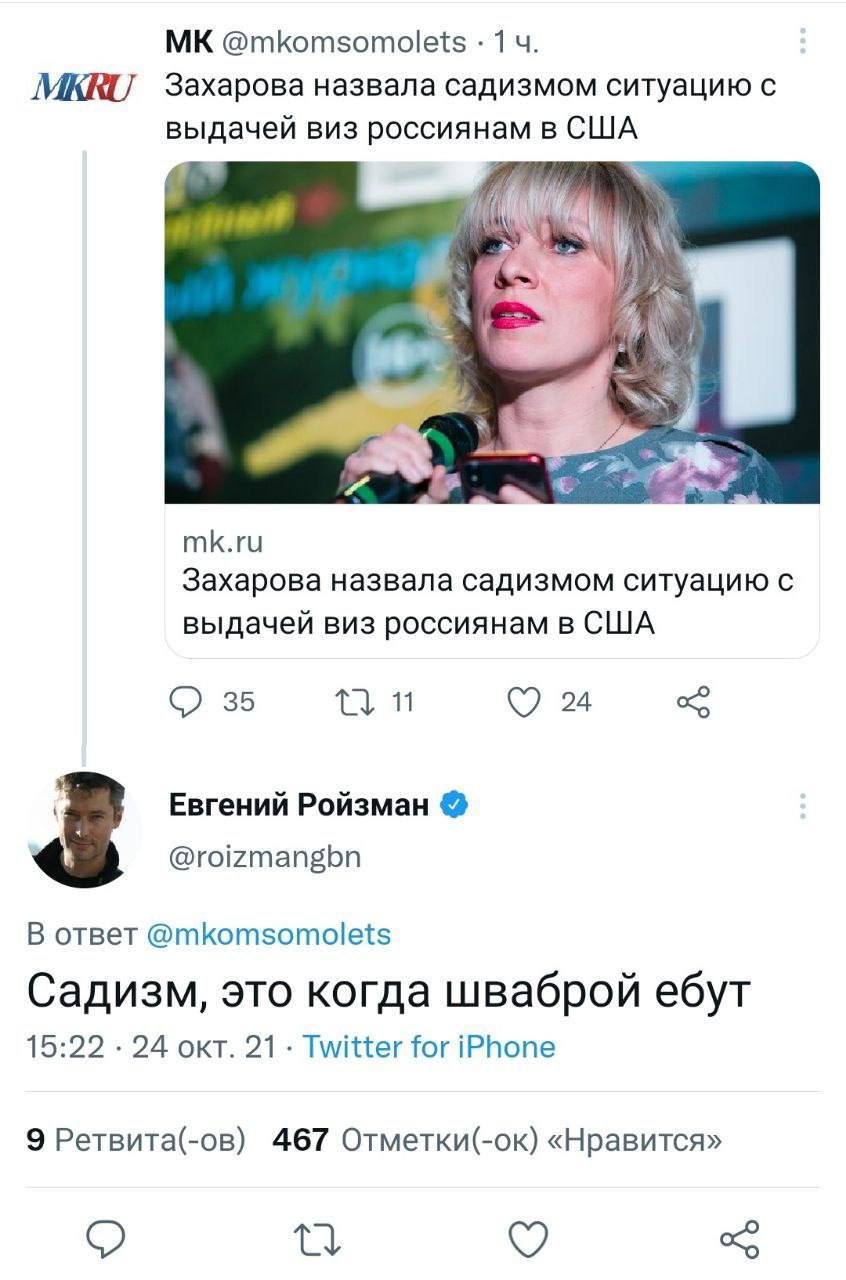
Task: Click the tweet timestamp 15:22
Action: tap(66, 1046)
